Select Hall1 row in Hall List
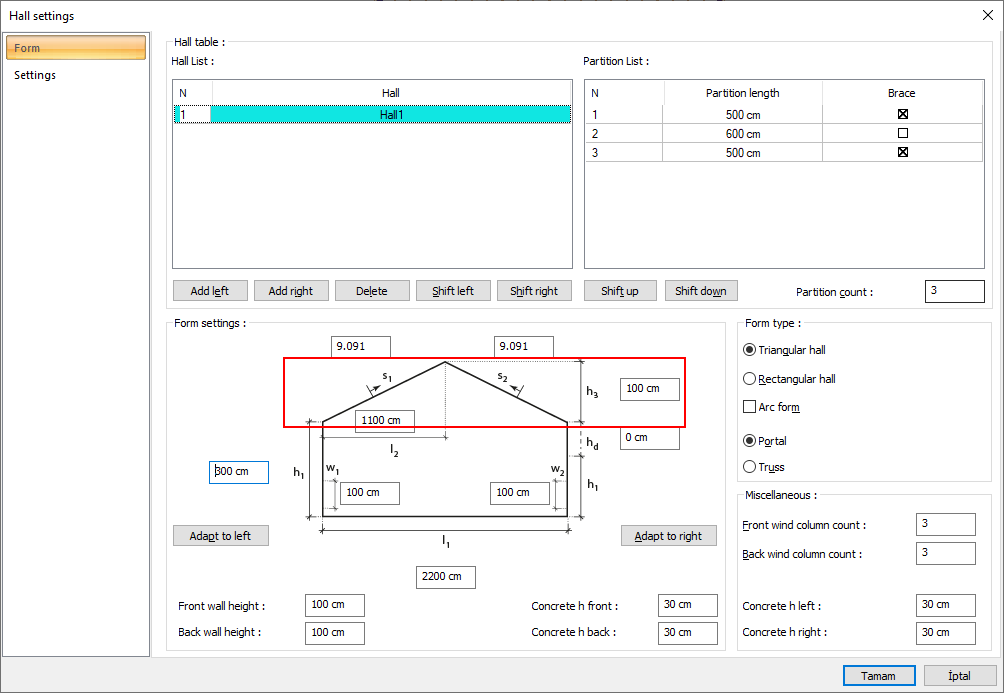 click(391, 115)
